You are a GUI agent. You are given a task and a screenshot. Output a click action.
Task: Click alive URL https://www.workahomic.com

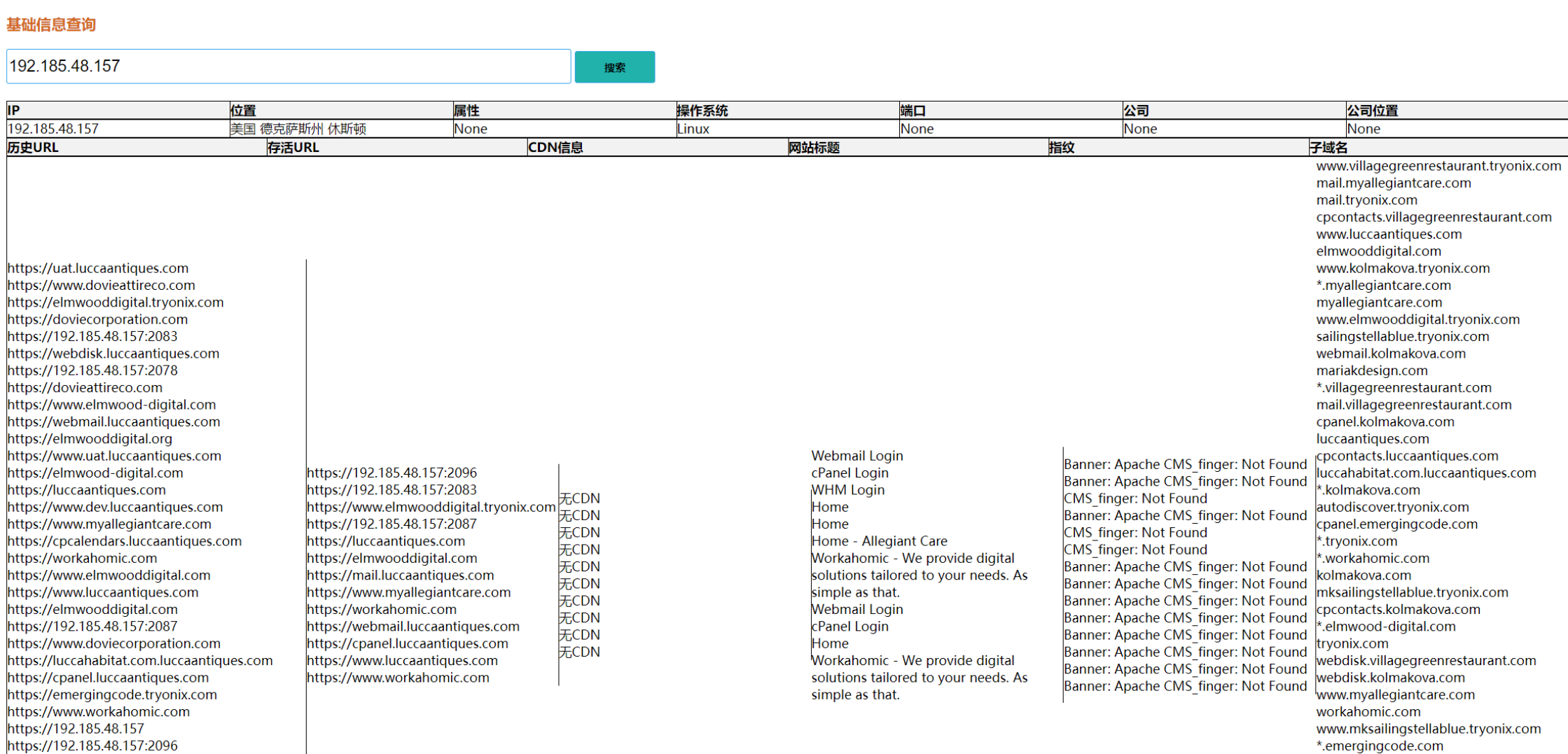(398, 678)
